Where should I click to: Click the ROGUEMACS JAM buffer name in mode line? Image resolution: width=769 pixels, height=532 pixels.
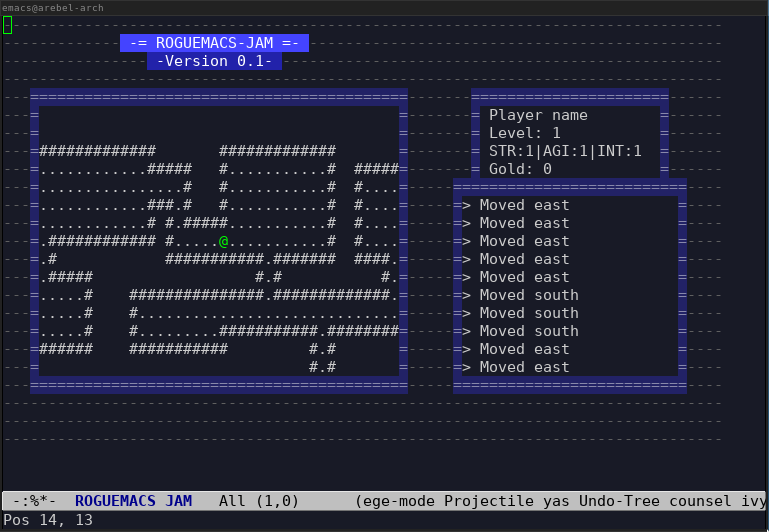tap(133, 501)
